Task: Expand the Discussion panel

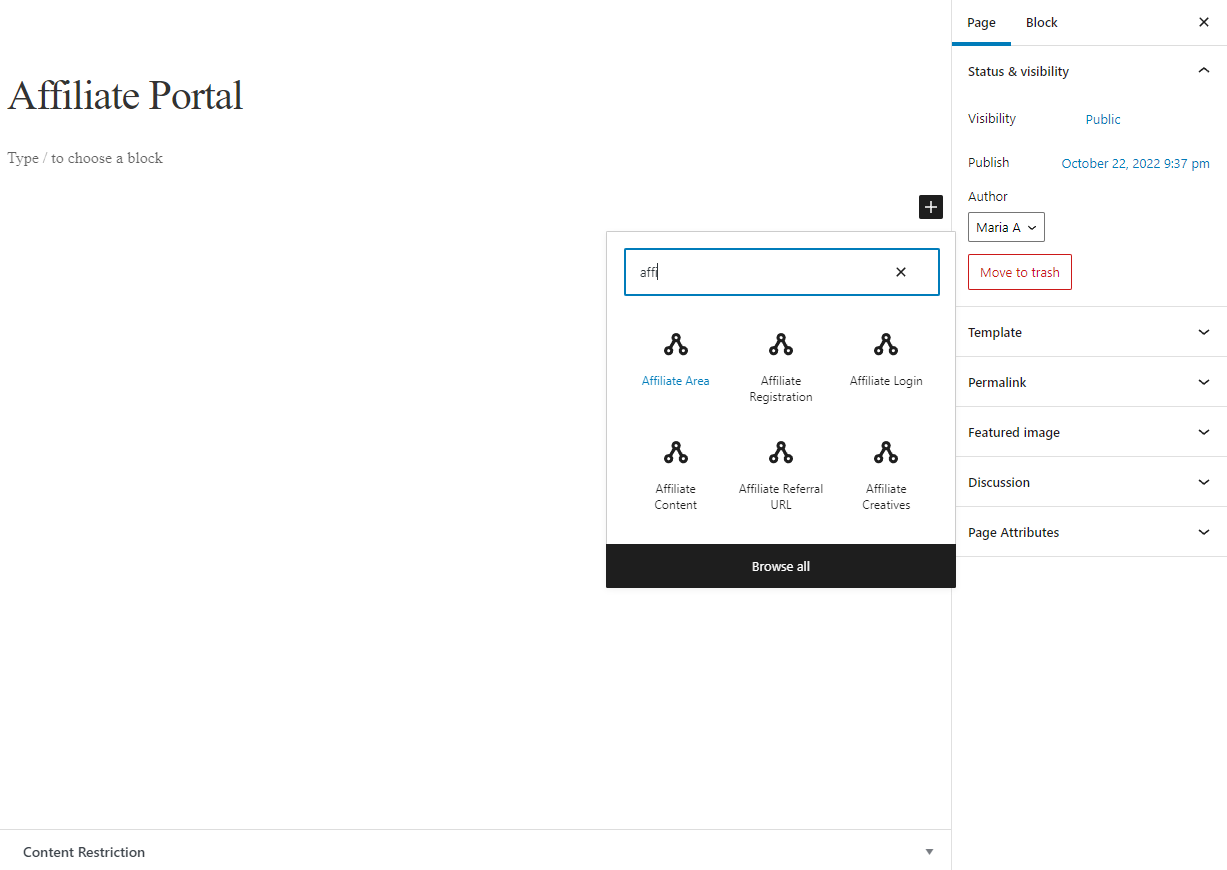Action: point(1089,482)
